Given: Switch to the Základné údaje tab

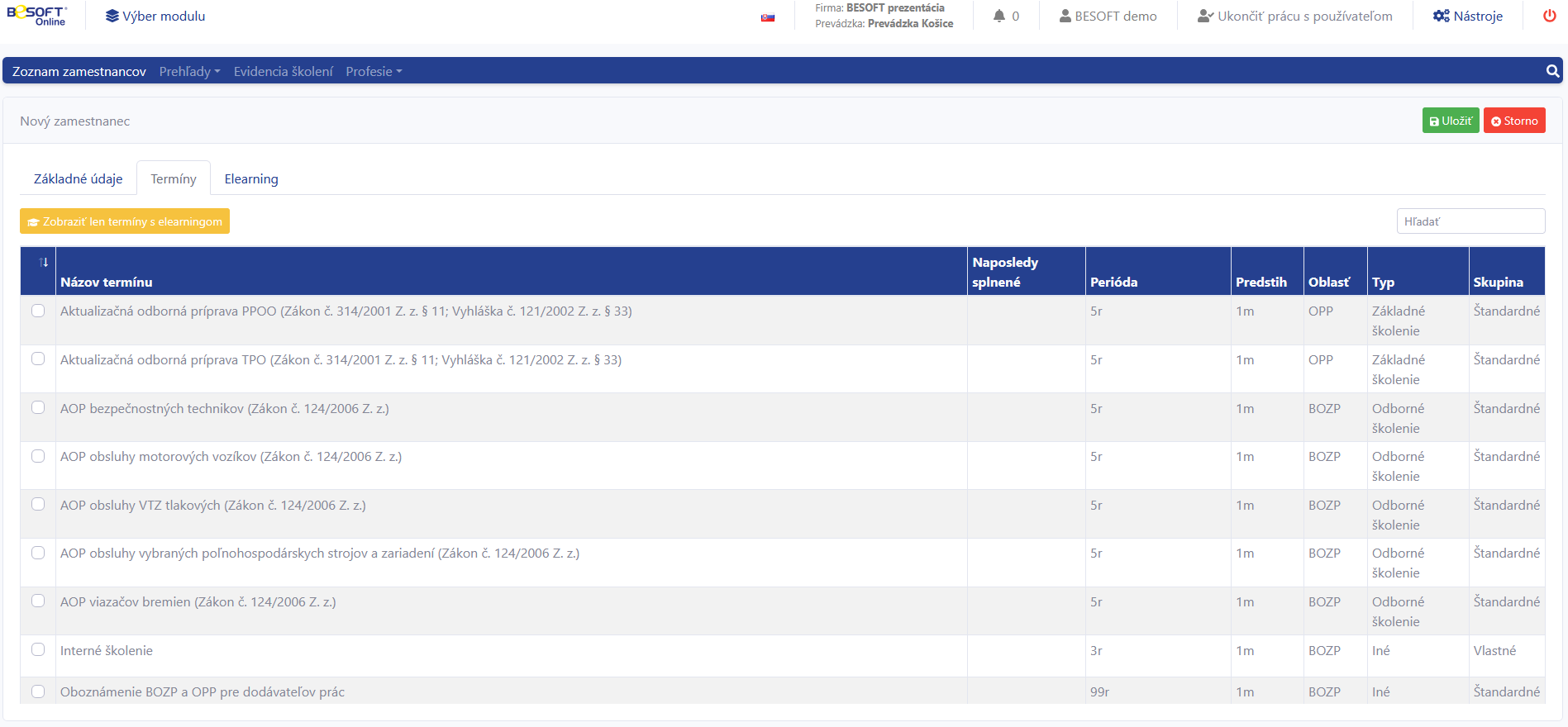Looking at the screenshot, I should point(78,179).
